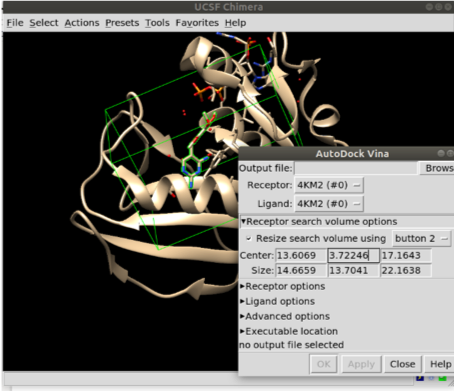Click Center Y field showing 3.72246
The image size is (454, 391).
coord(353,256)
